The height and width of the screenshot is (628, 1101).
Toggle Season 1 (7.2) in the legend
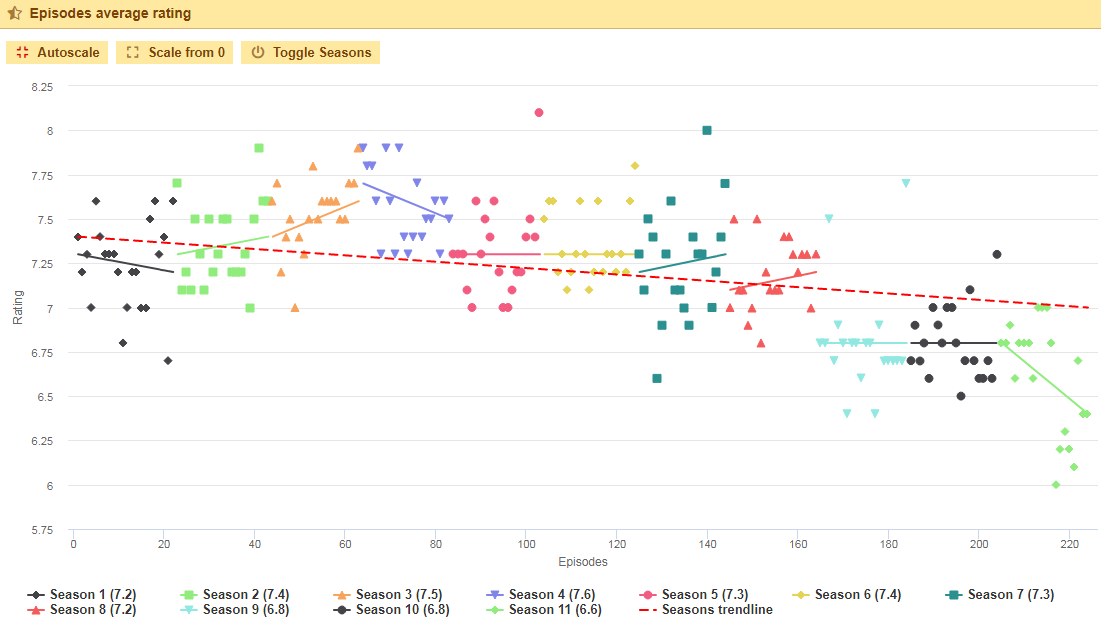point(81,595)
